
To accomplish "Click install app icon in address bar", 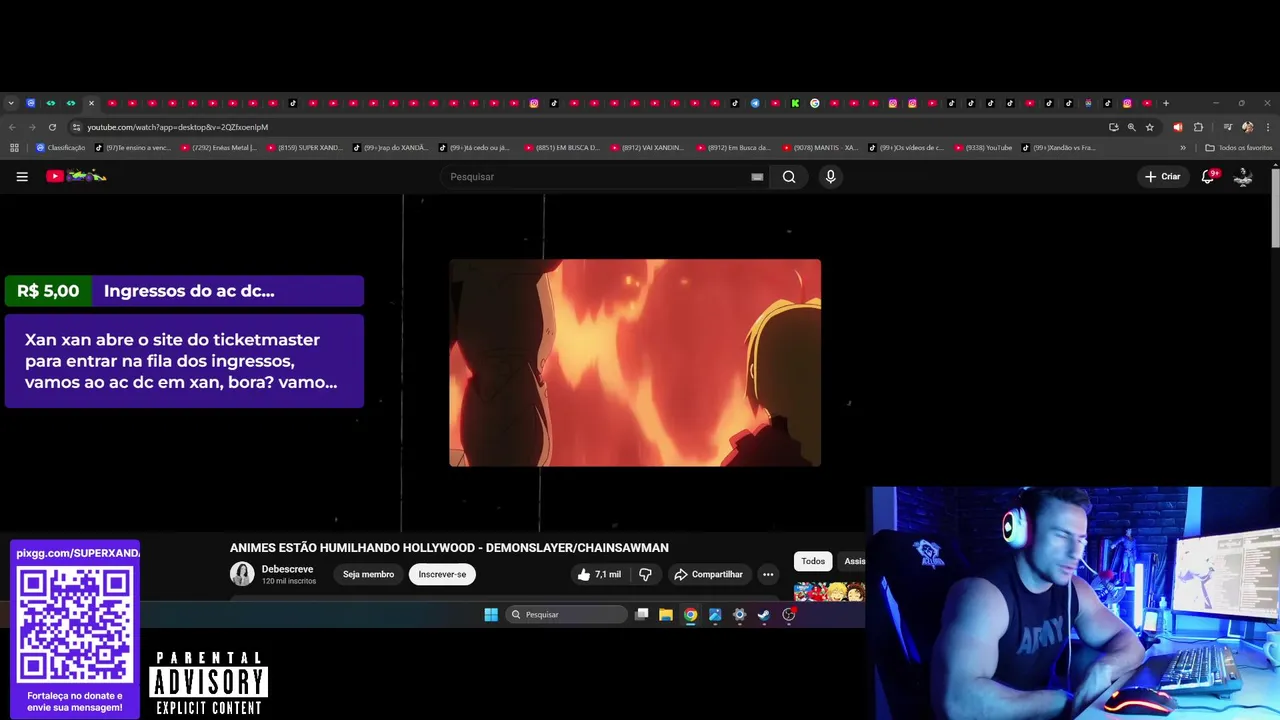I will 1113,127.
